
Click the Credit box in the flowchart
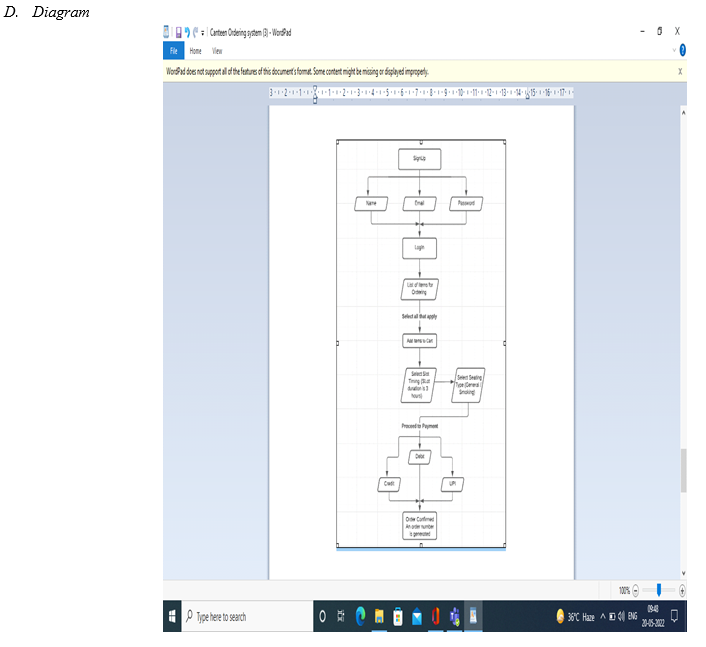(389, 484)
